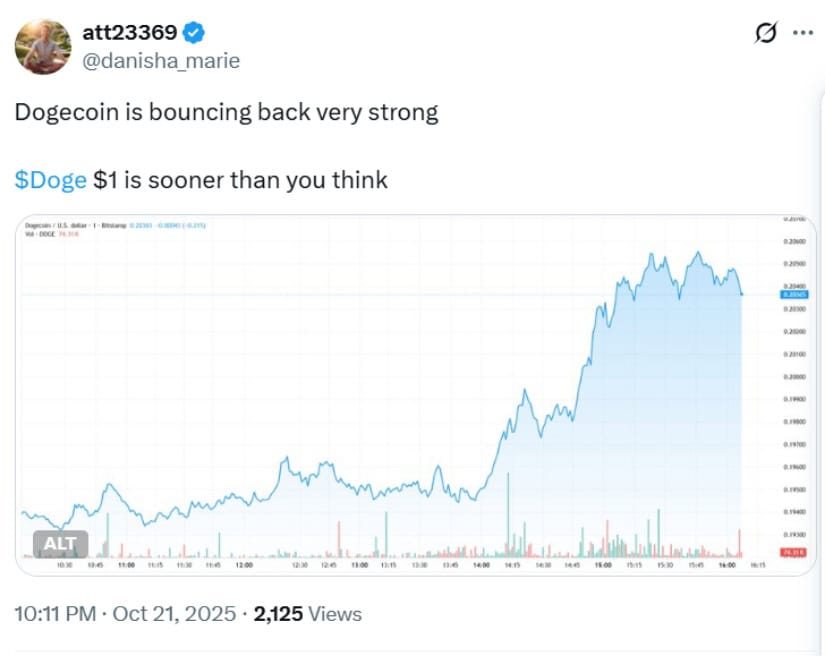Open the more options menu on the tweet
The width and height of the screenshot is (825, 656).
point(801,33)
